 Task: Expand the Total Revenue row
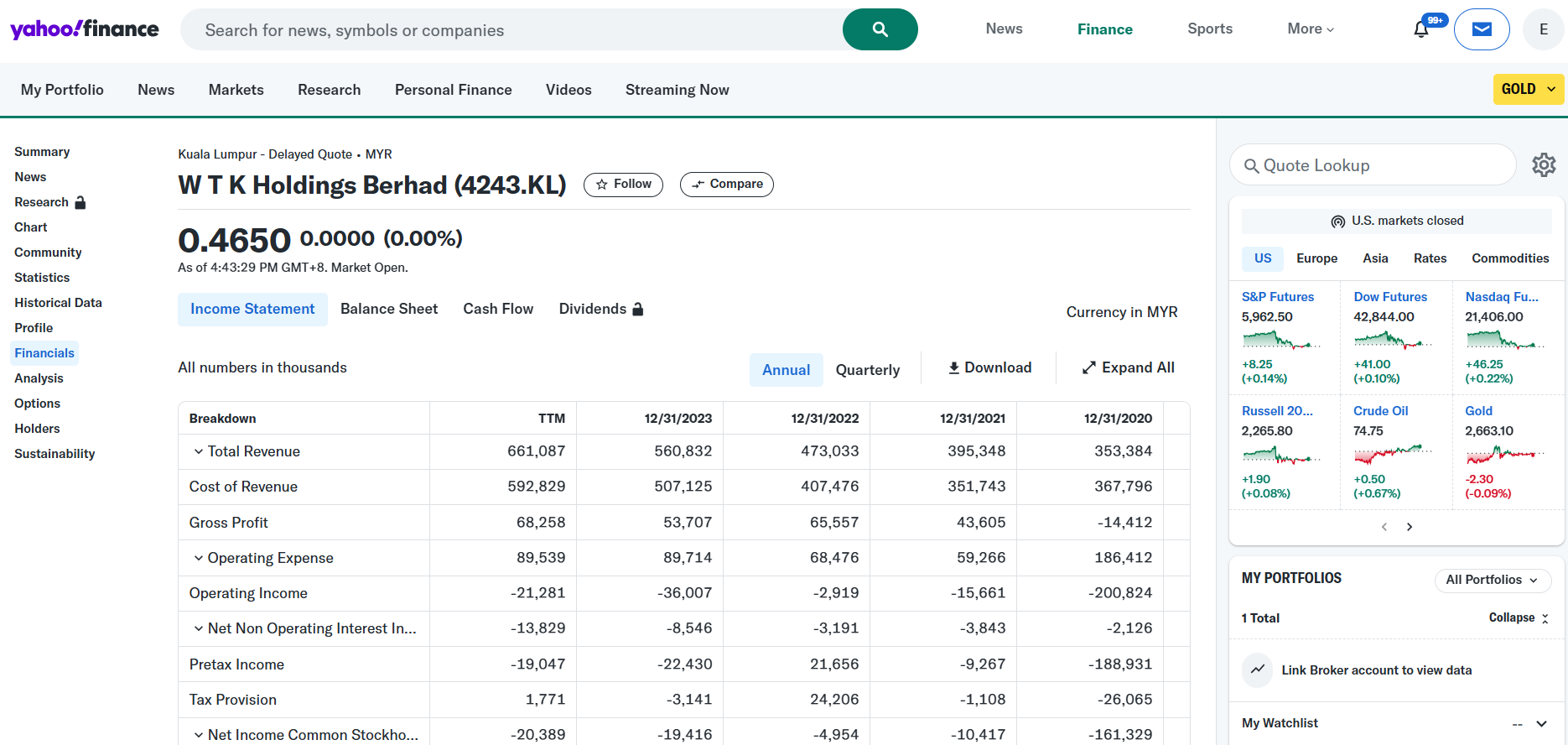pos(199,451)
